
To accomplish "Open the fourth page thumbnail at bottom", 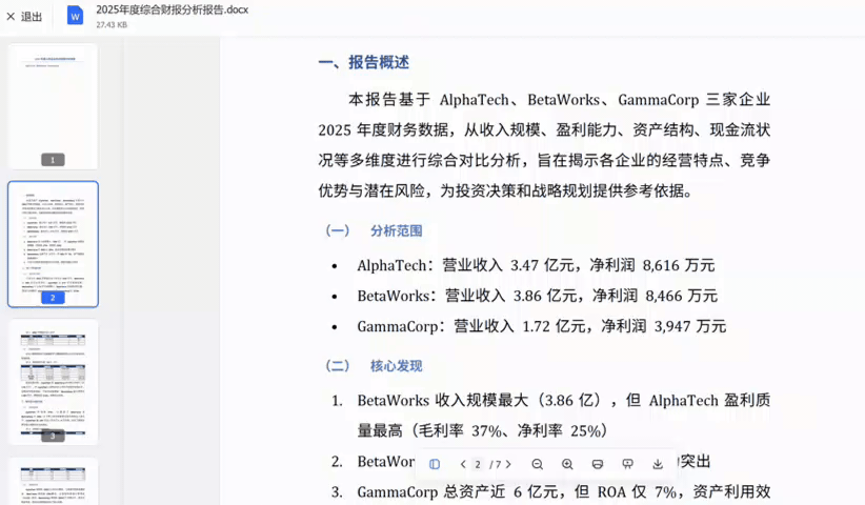I will (53, 481).
